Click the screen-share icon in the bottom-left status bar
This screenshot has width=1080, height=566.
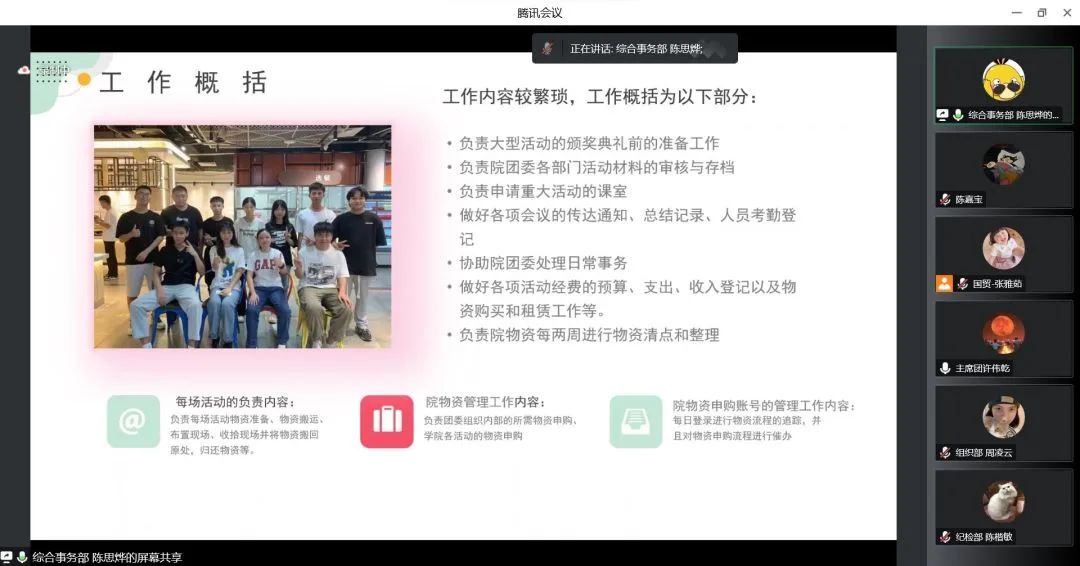(7, 557)
